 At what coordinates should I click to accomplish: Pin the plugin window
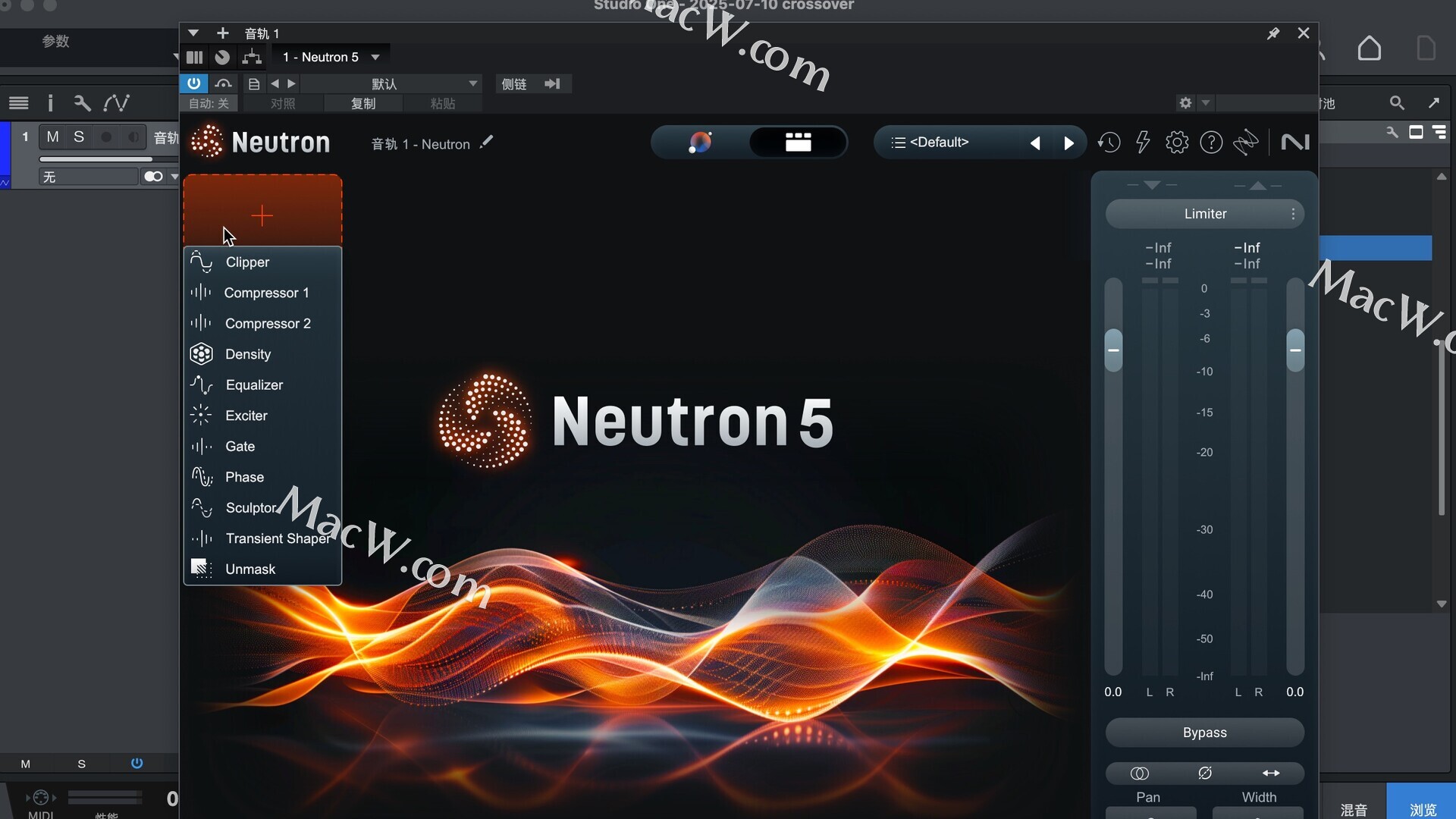click(x=1273, y=33)
